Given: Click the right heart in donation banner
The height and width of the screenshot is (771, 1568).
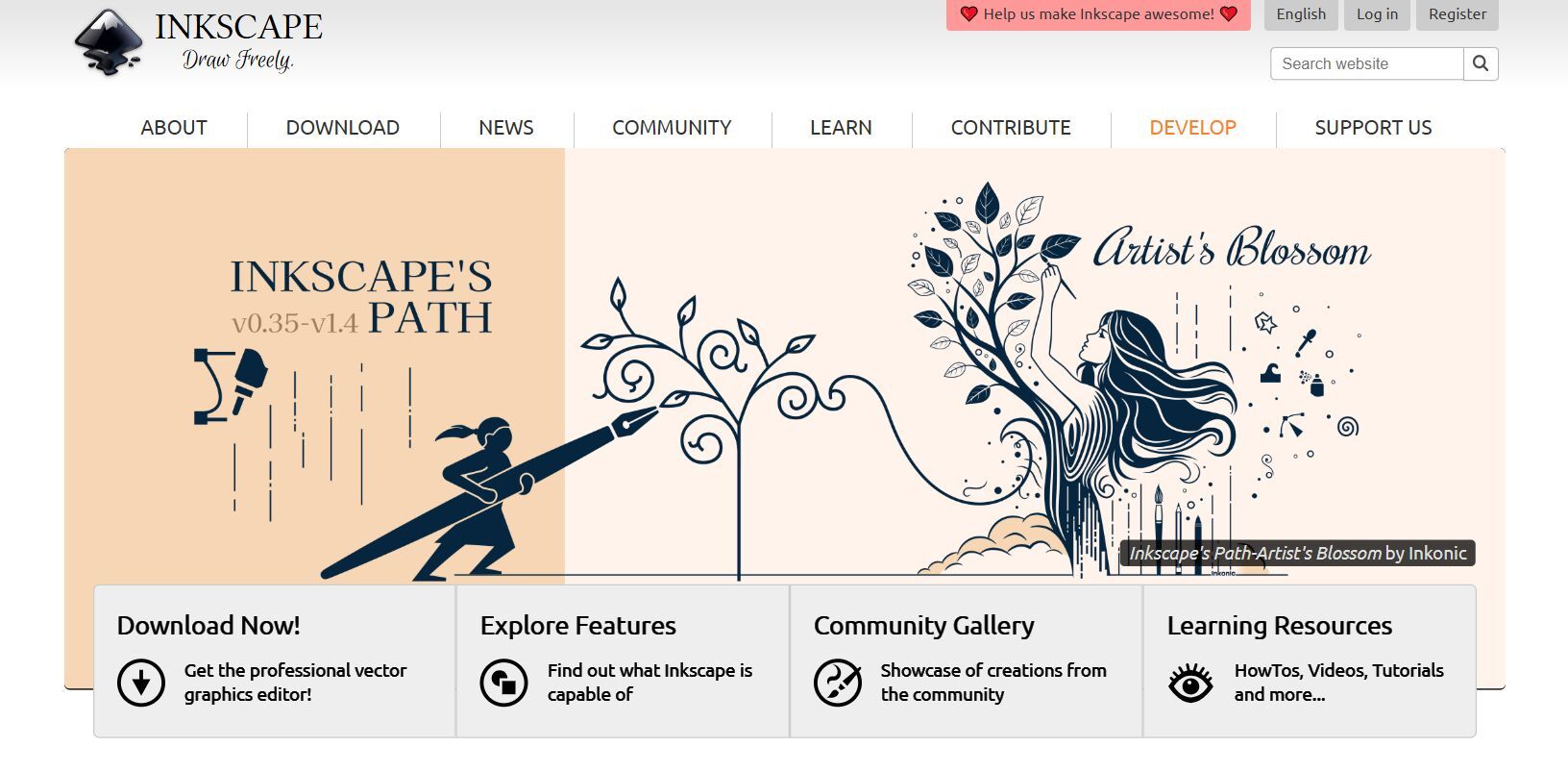Looking at the screenshot, I should 1228,14.
